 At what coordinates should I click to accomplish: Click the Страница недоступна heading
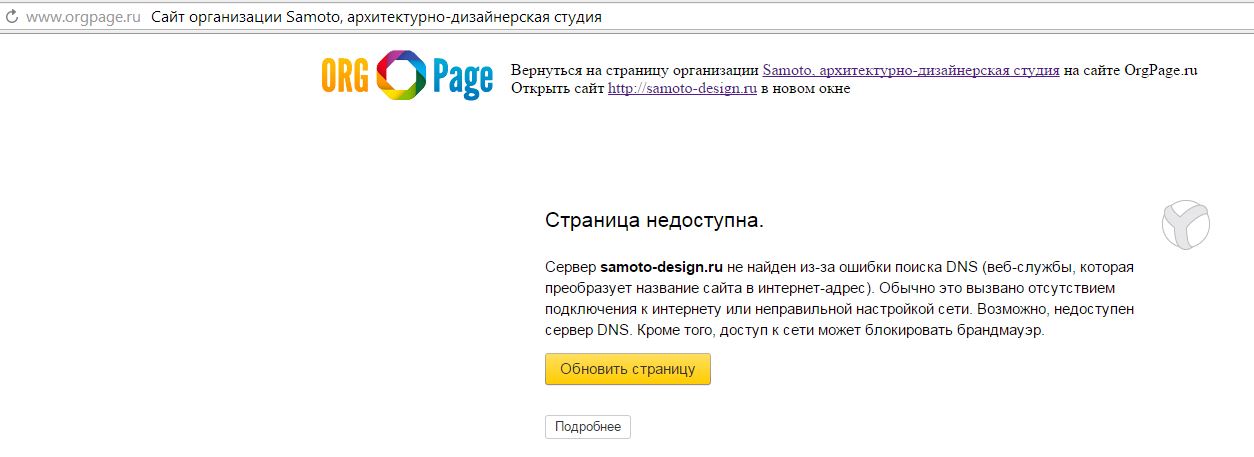pos(654,220)
